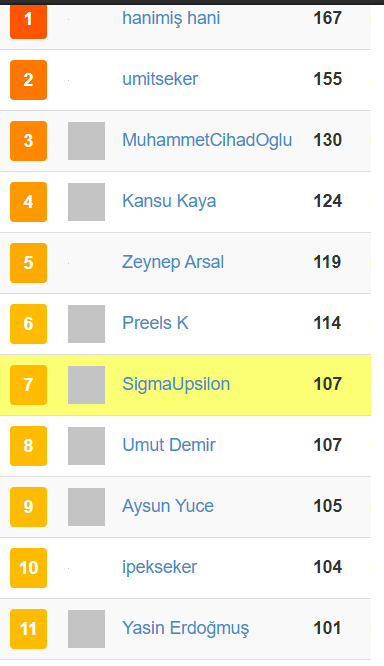Click Yasin Erdoğmuş's avatar image

(86, 629)
